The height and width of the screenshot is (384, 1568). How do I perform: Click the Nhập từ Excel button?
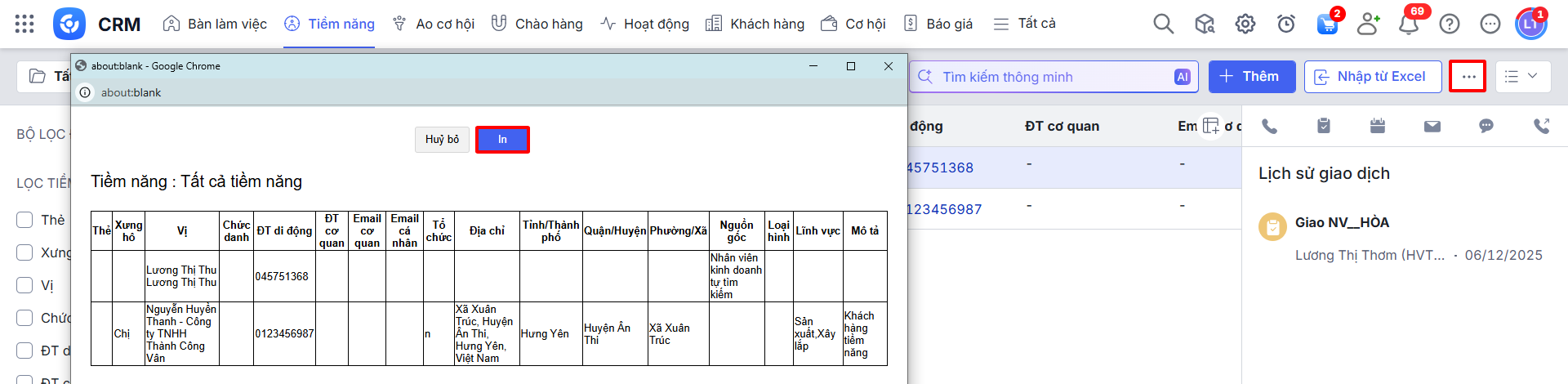[x=1372, y=77]
